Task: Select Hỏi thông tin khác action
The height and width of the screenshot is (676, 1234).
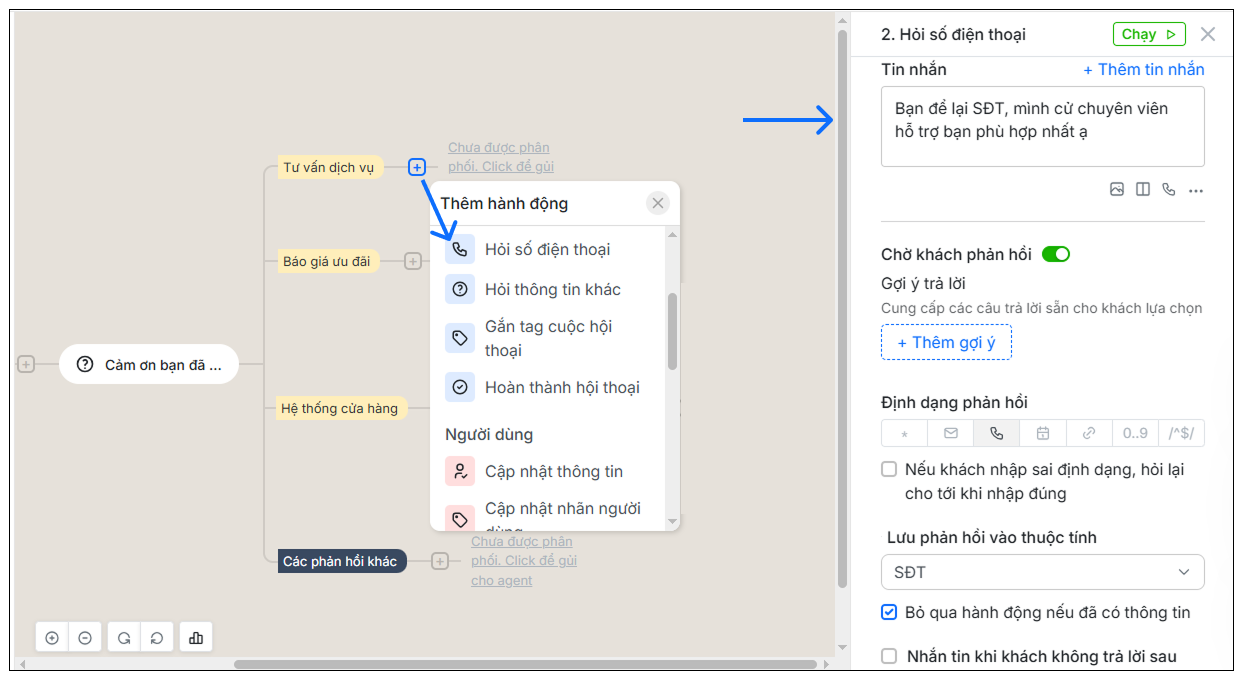Action: [x=552, y=289]
